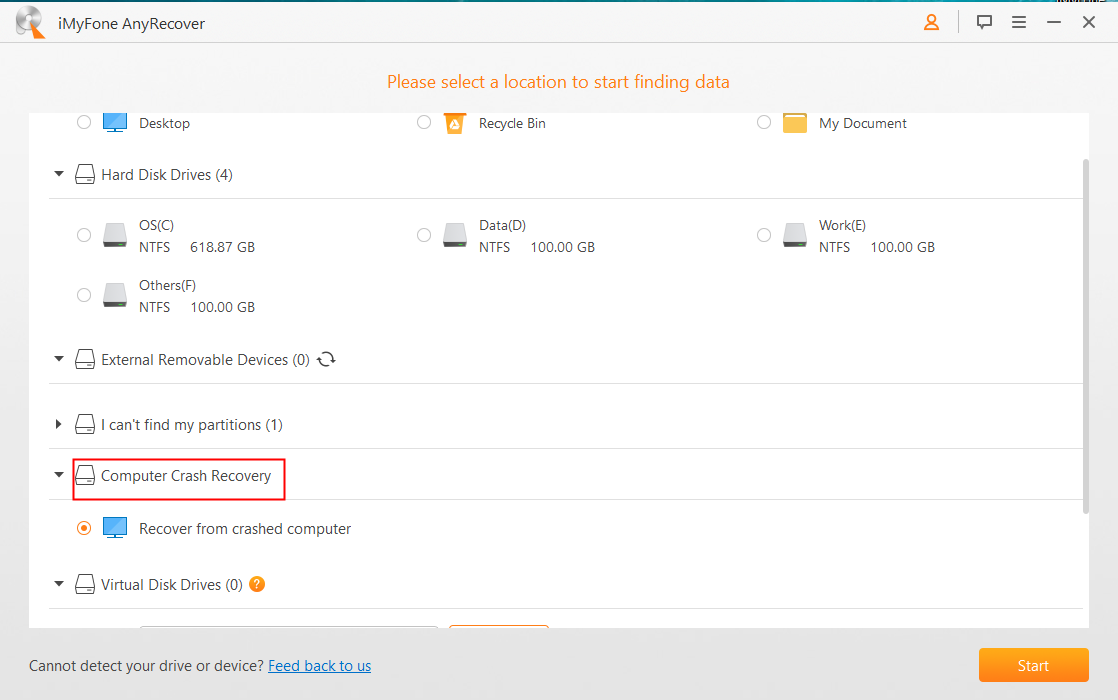Close the AnyRecover window
1118x700 pixels.
[x=1089, y=23]
